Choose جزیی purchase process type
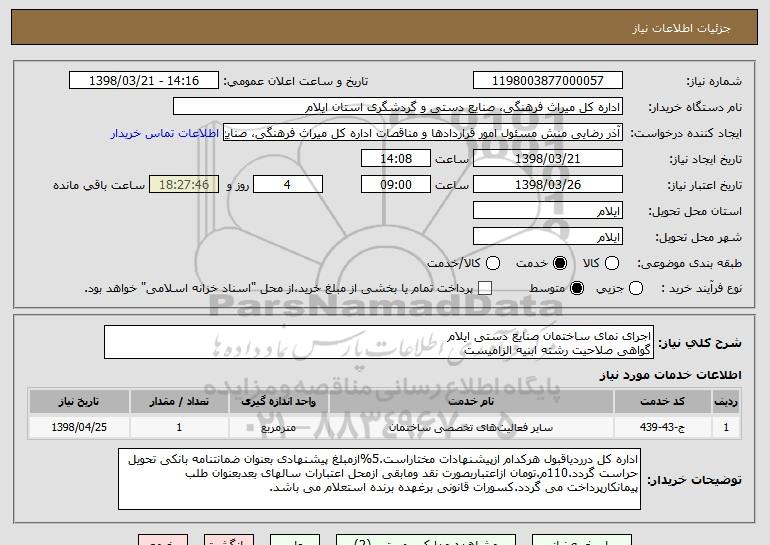The width and height of the screenshot is (770, 545). point(636,288)
